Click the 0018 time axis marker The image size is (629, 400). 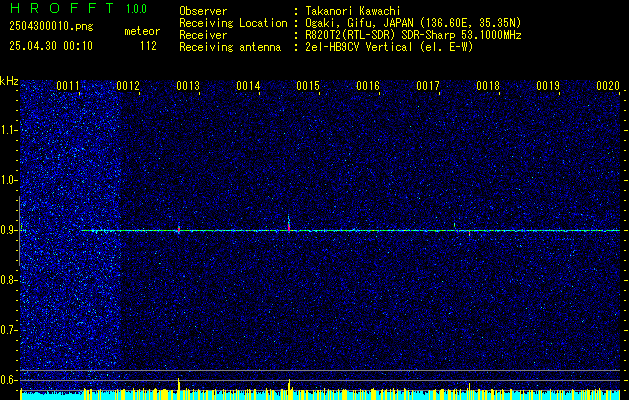tap(488, 86)
